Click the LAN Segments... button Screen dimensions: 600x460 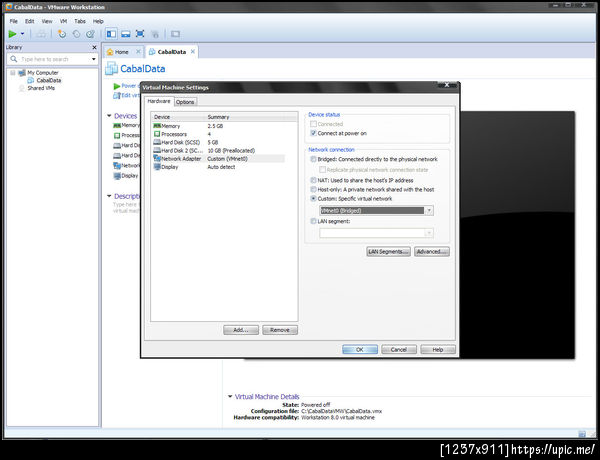(388, 251)
